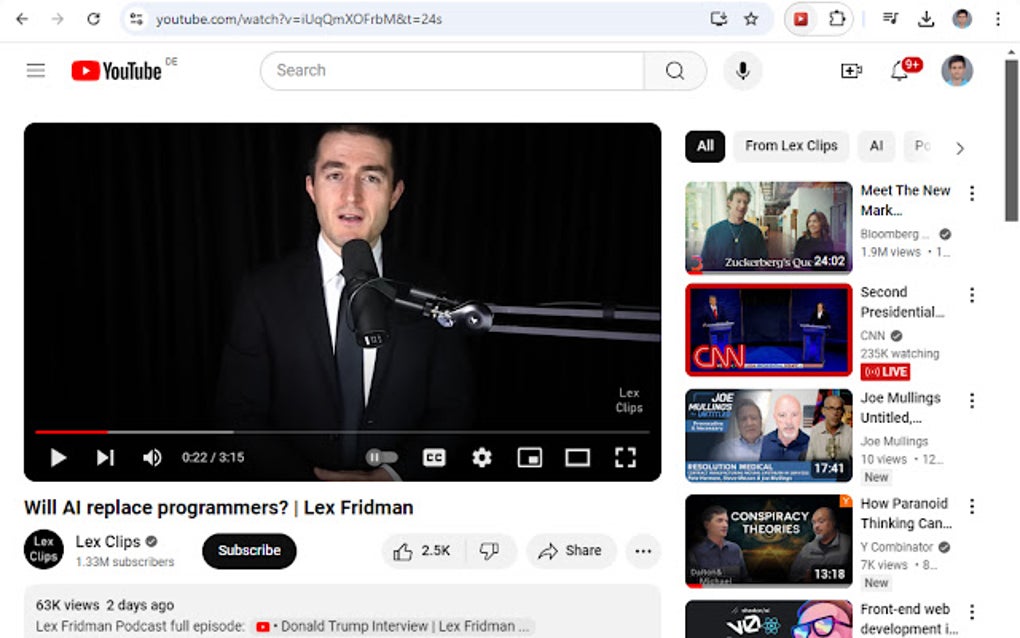
Task: Enable subtitles via the CC icon
Action: (x=434, y=457)
